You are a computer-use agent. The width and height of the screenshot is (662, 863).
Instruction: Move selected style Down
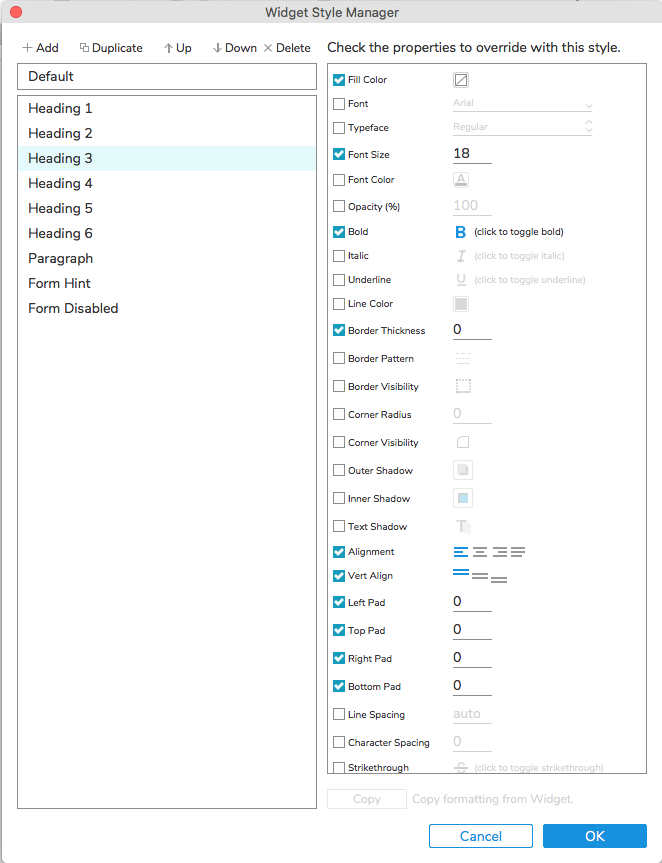235,48
